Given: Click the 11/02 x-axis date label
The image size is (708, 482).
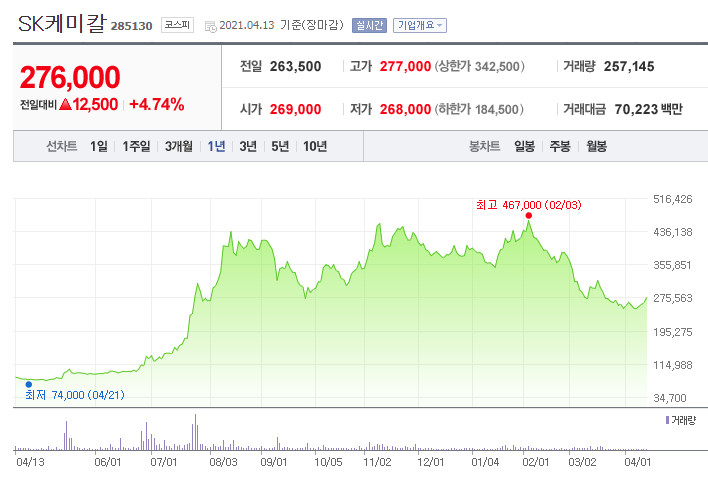Looking at the screenshot, I should pyautogui.click(x=377, y=462).
